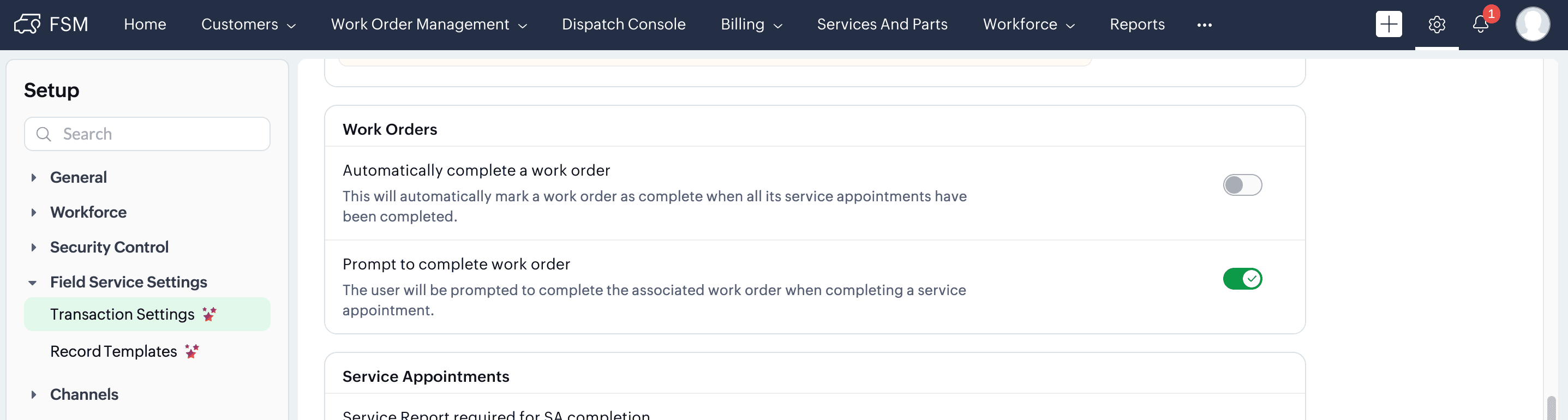
Task: Open the Work Order Management menu
Action: [428, 25]
